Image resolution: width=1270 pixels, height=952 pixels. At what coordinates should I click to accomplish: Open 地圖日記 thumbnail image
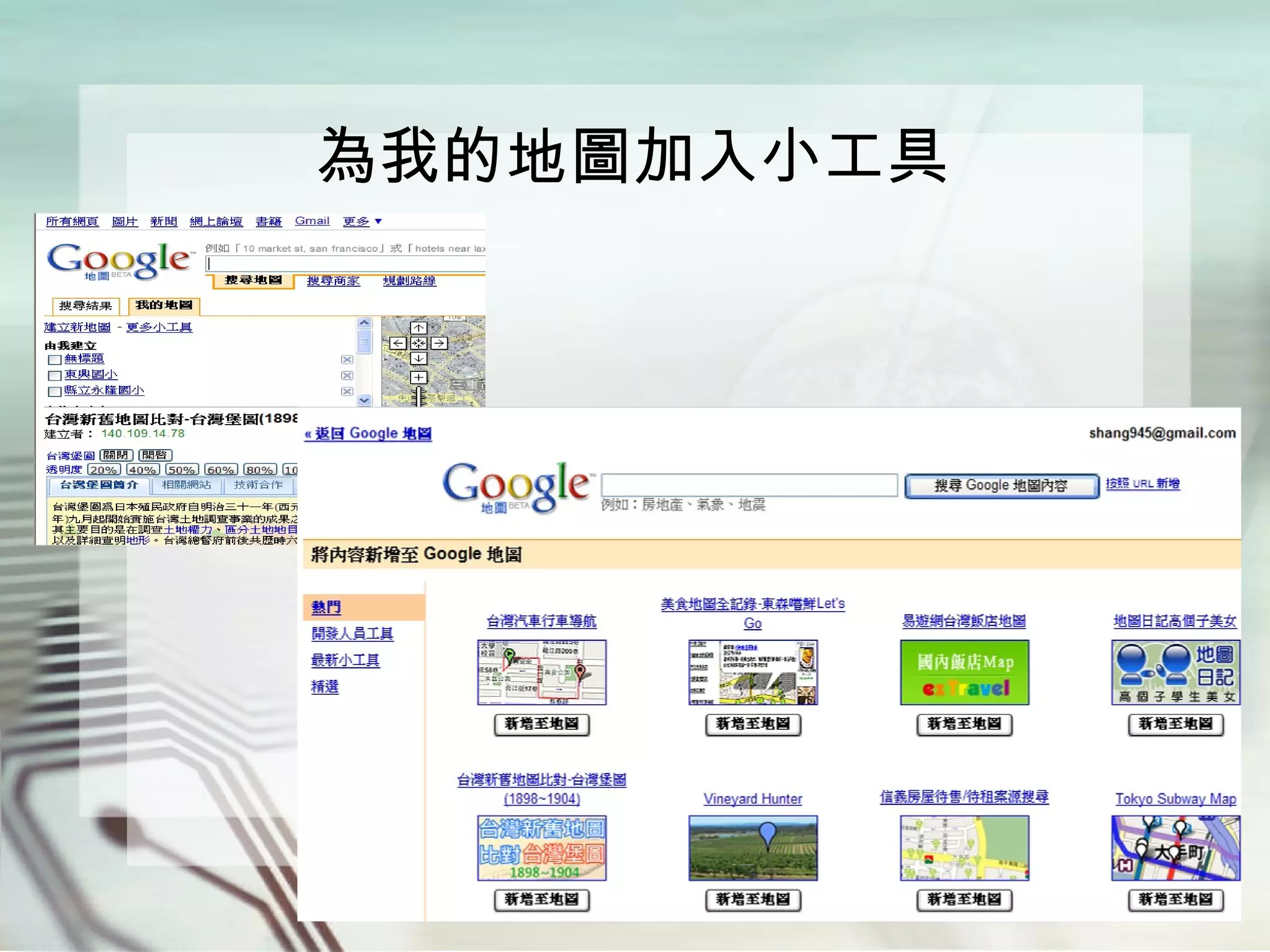1176,672
